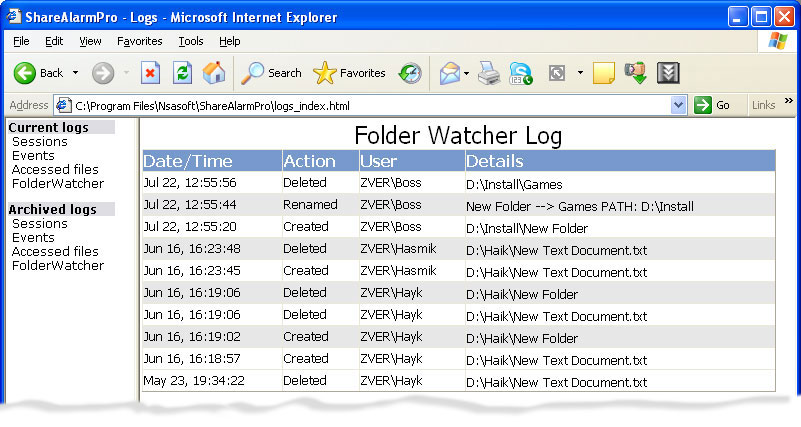The width and height of the screenshot is (801, 427).
Task: Click the green Go button
Action: (712, 105)
